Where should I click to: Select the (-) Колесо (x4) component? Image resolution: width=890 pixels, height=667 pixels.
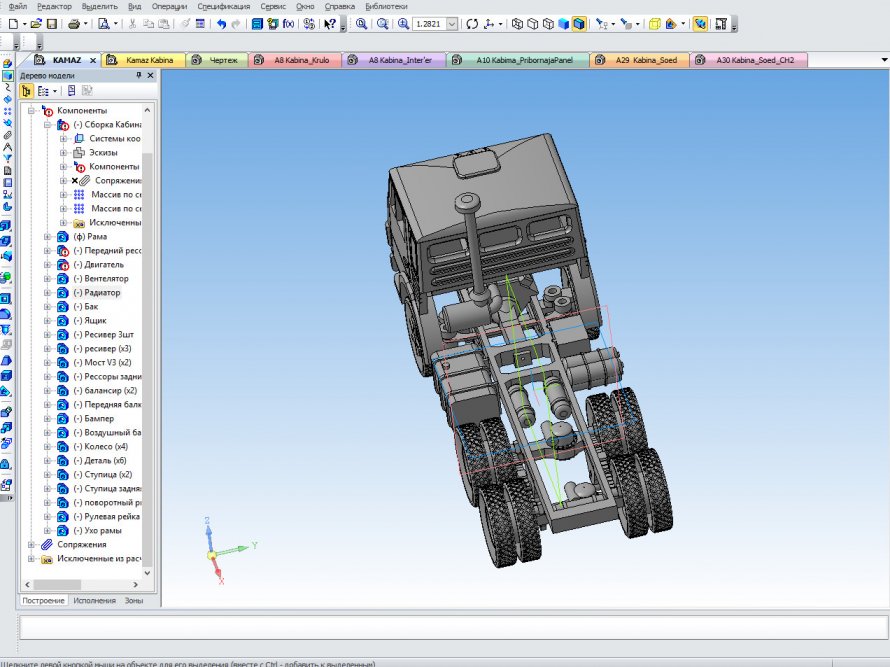[x=100, y=447]
